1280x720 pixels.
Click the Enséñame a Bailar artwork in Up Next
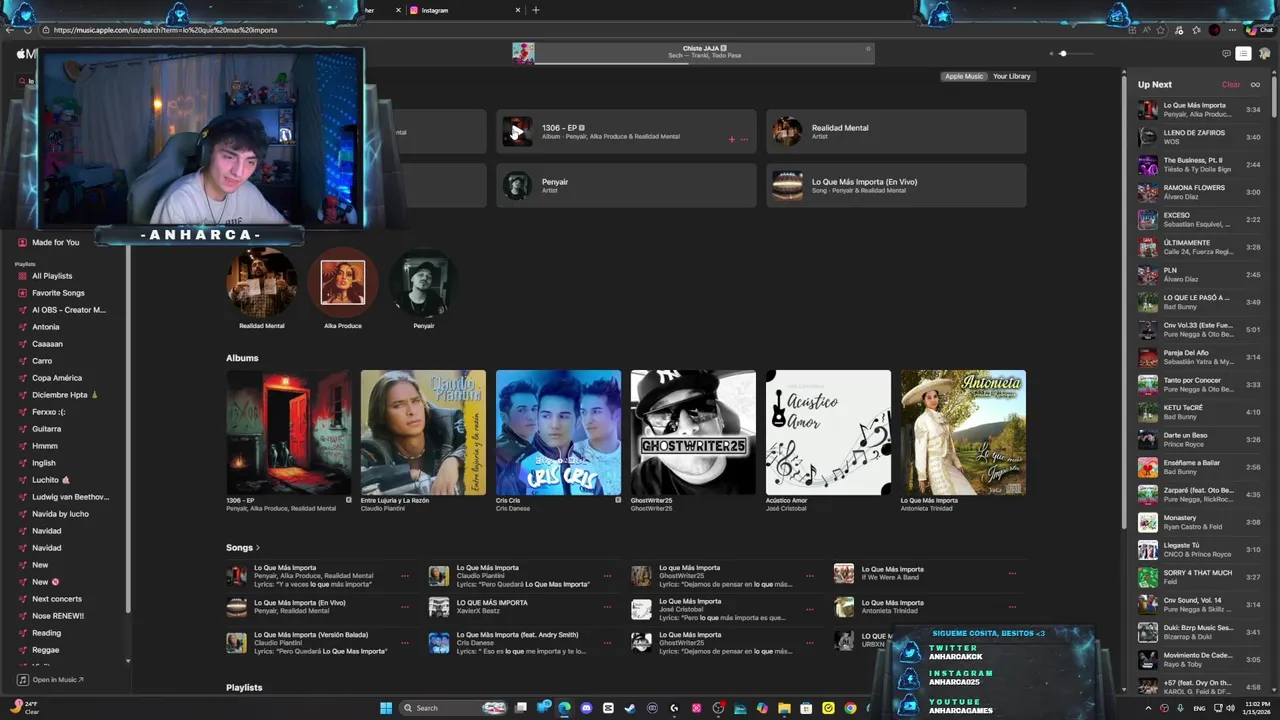tap(1147, 467)
